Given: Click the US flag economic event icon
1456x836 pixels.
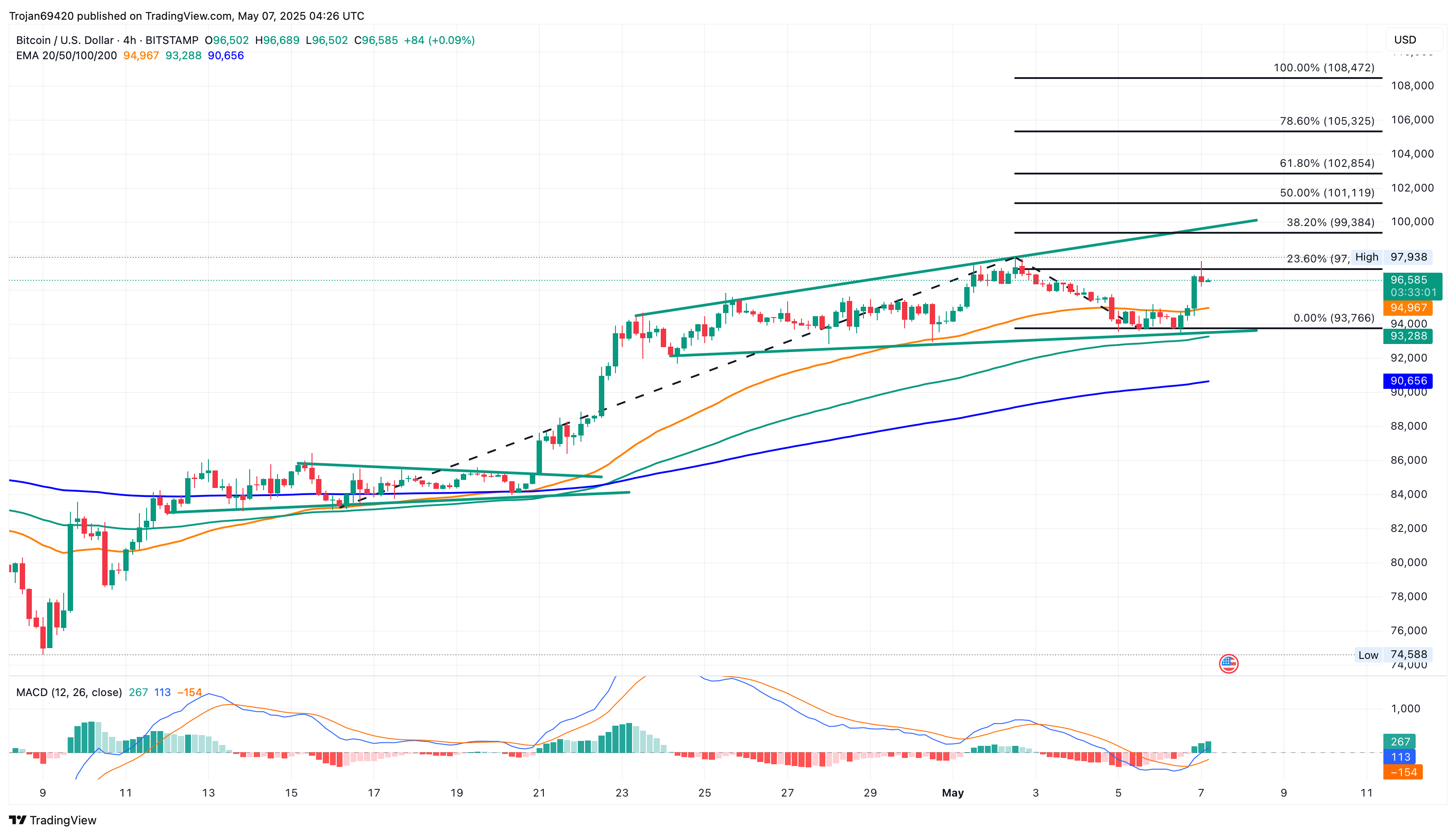Looking at the screenshot, I should [x=1228, y=664].
